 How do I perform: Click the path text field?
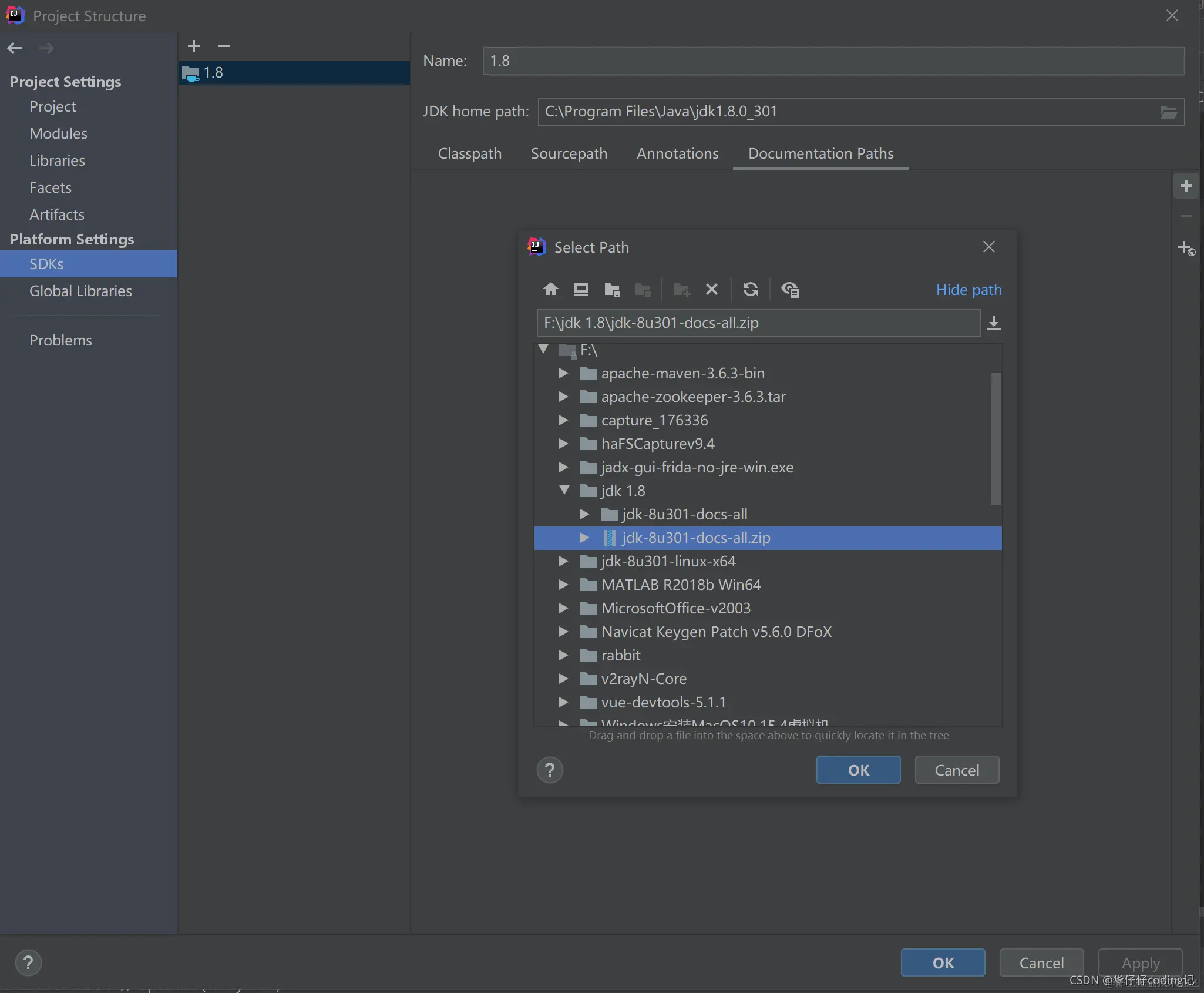point(758,323)
